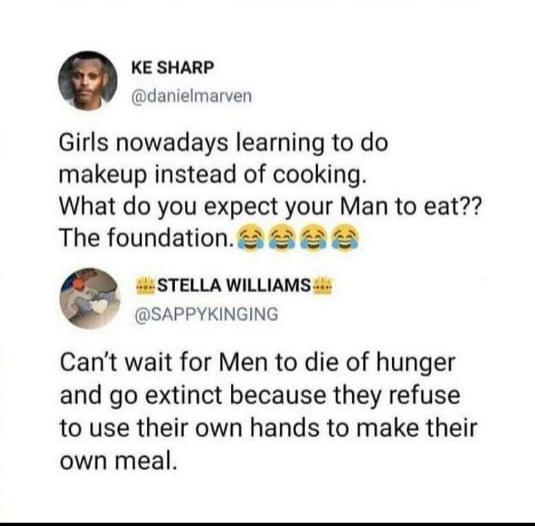Click the KE SHARP display name
Screen dimensions: 535x526
click(x=173, y=67)
